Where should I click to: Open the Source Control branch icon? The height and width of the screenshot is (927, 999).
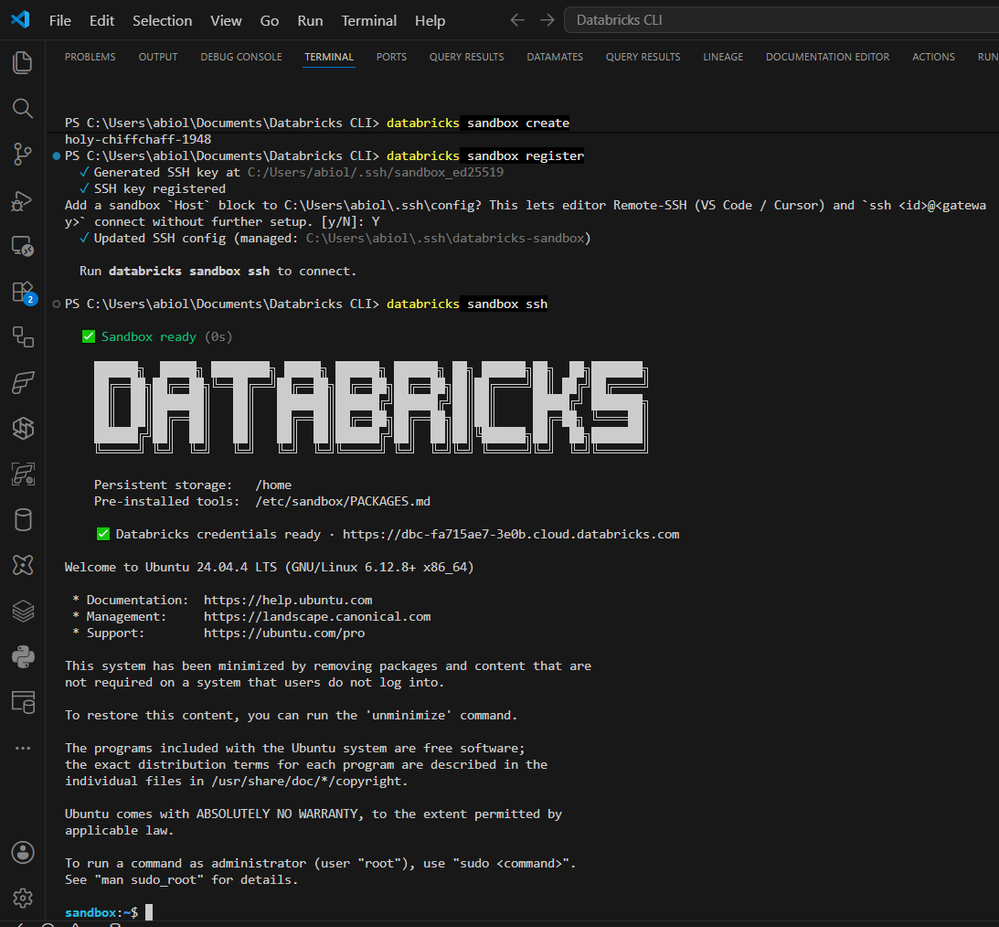pos(22,154)
